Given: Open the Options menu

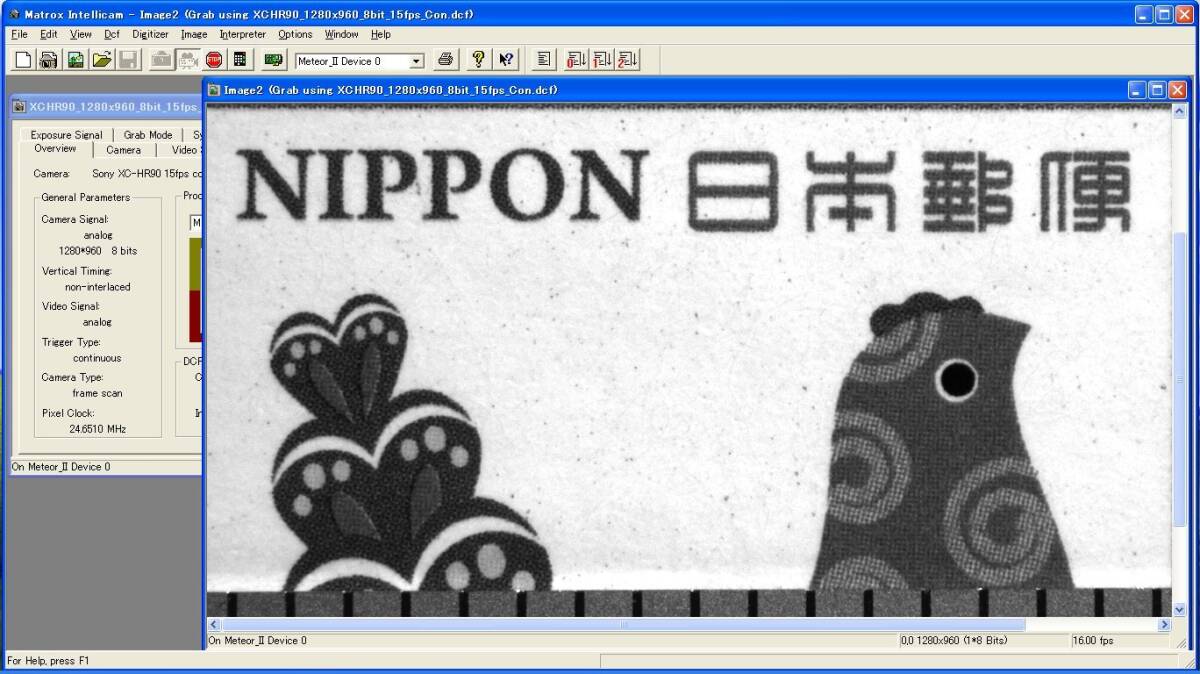Looking at the screenshot, I should click(x=295, y=34).
